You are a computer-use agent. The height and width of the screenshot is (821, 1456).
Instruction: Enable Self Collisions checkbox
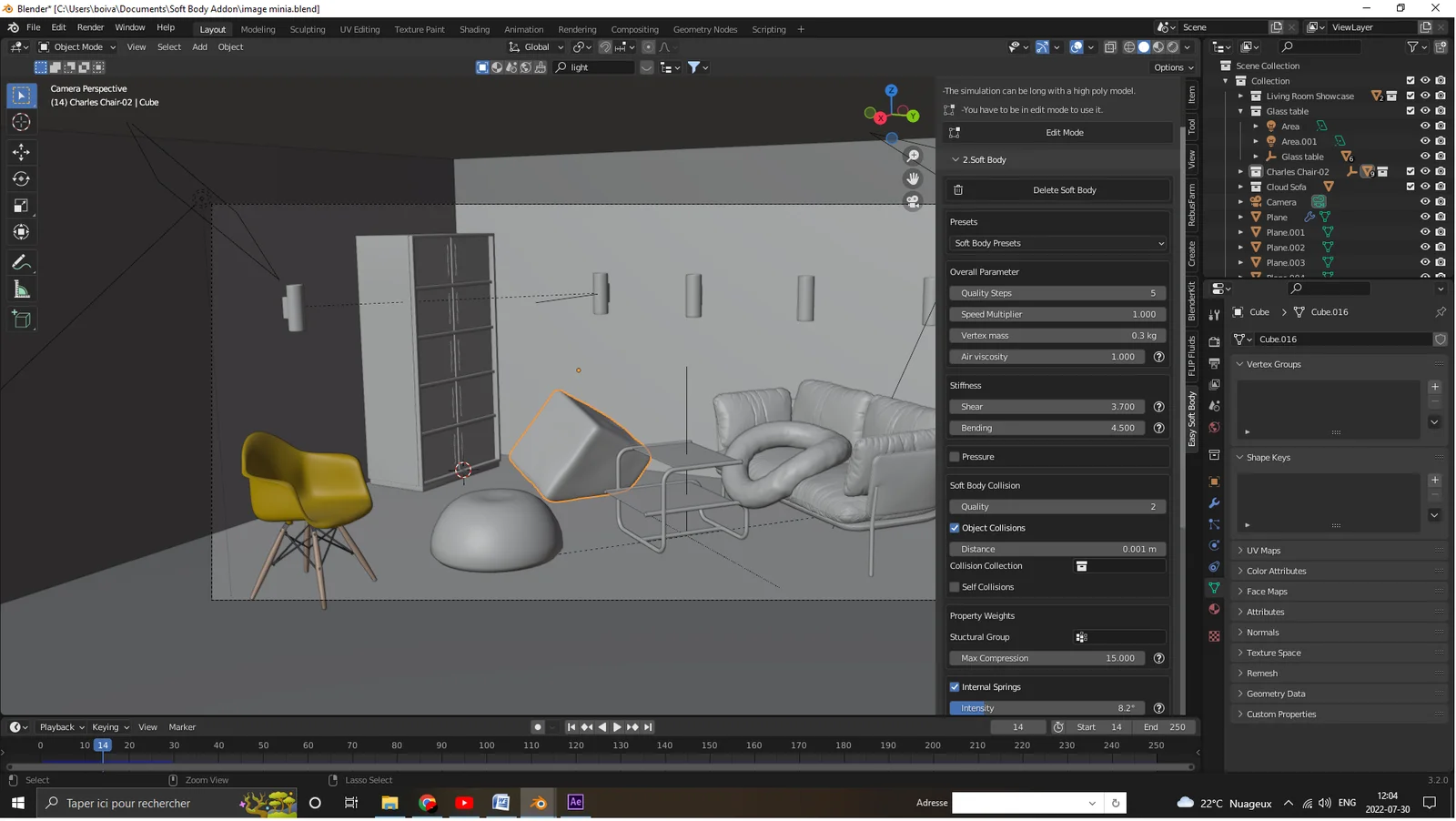click(955, 586)
